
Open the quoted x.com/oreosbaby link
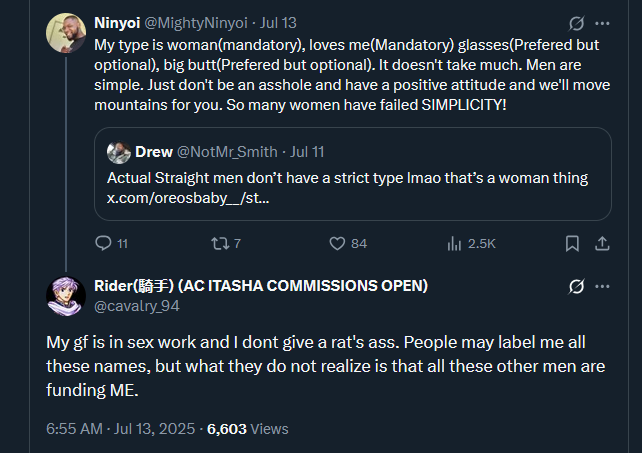click(187, 199)
